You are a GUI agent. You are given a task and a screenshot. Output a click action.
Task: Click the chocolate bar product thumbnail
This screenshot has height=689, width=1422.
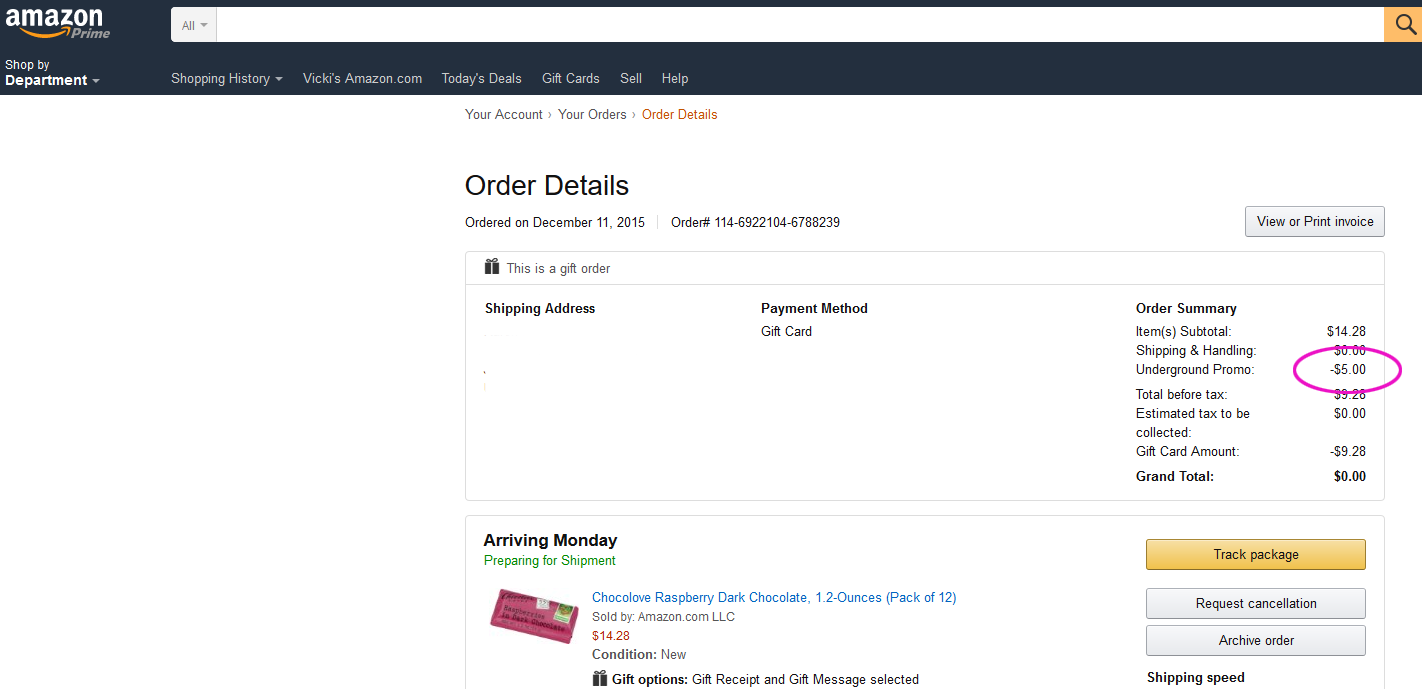tap(533, 615)
